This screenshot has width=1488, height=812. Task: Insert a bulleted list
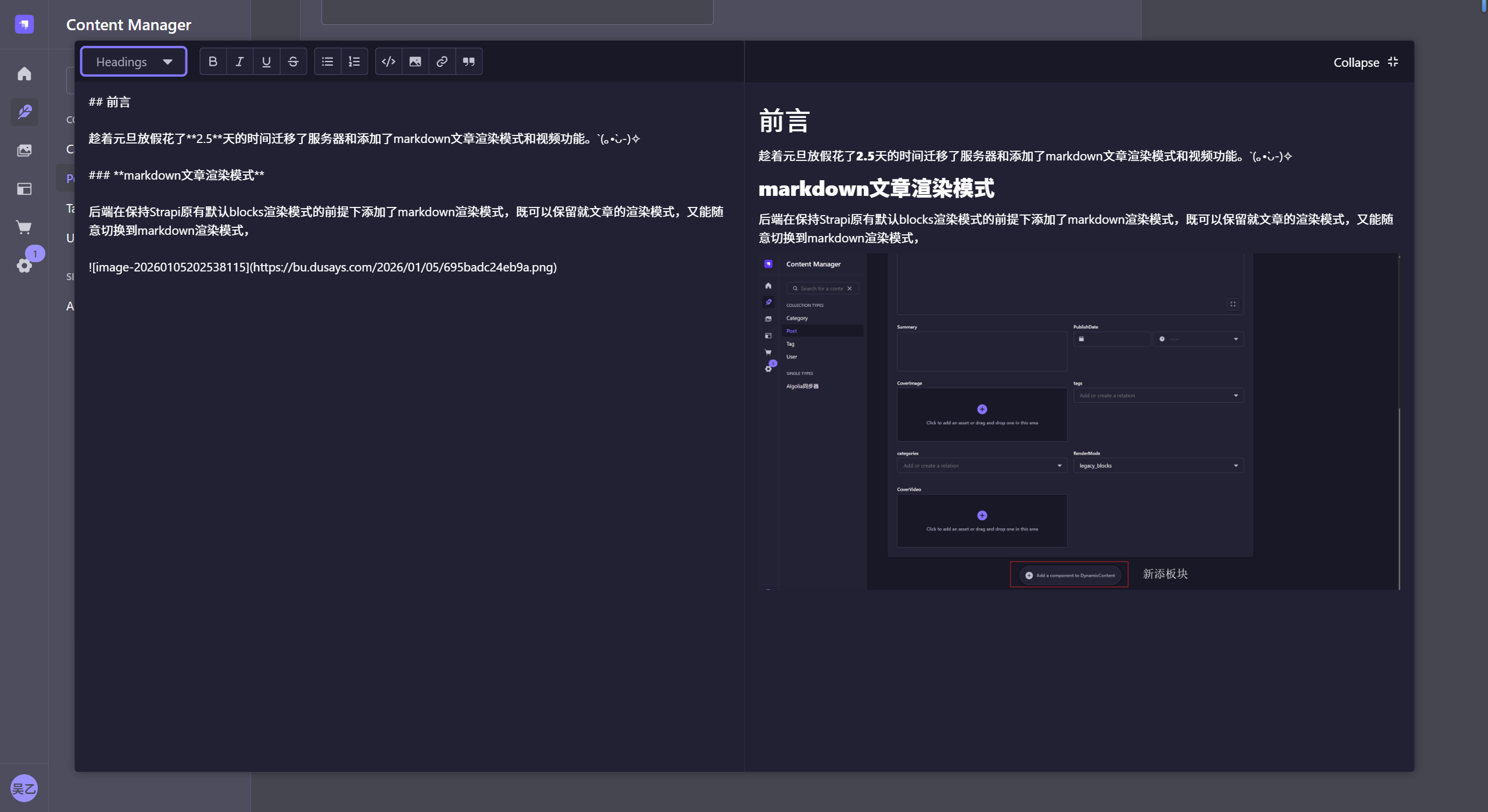(327, 62)
